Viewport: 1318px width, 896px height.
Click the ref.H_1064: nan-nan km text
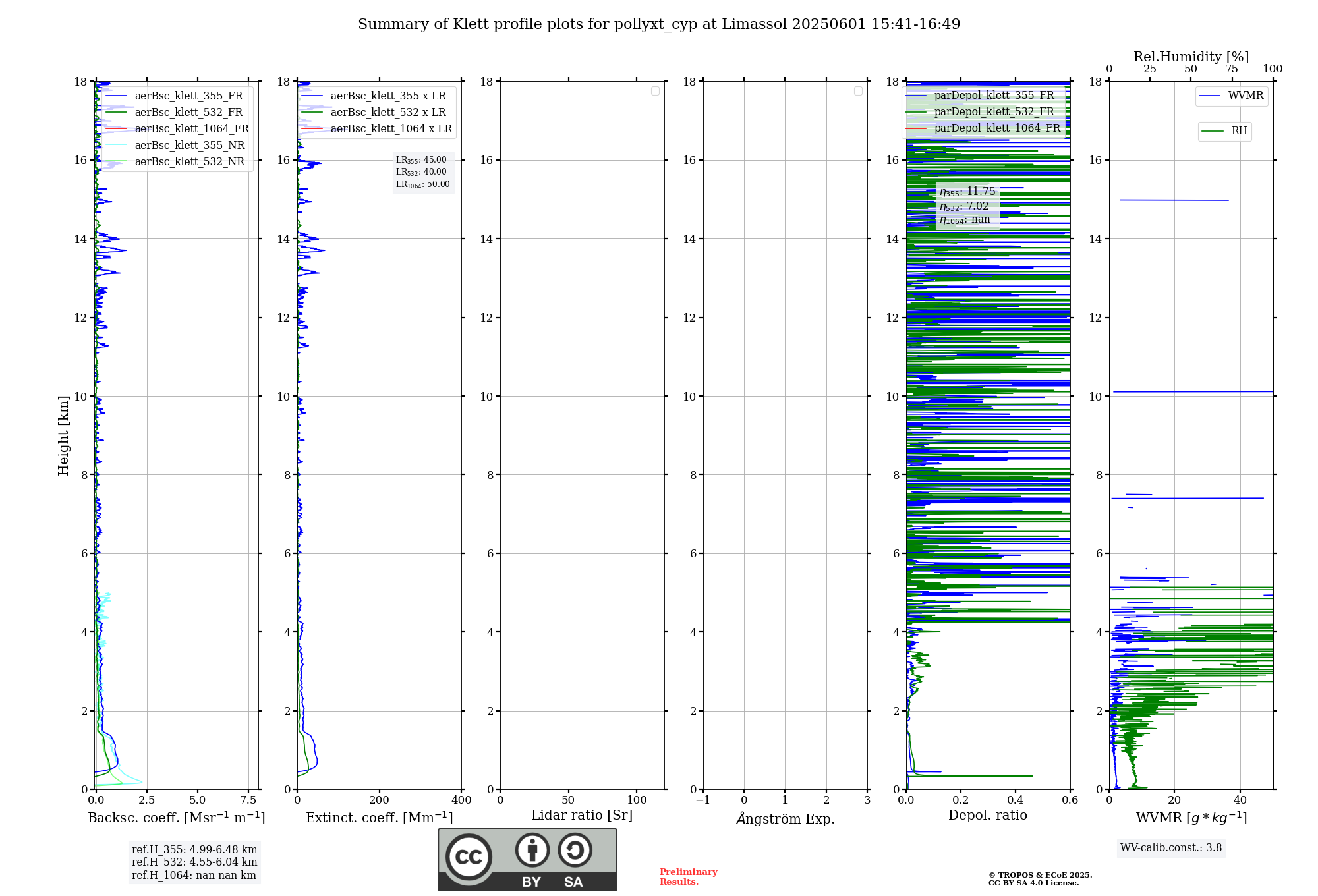194,876
